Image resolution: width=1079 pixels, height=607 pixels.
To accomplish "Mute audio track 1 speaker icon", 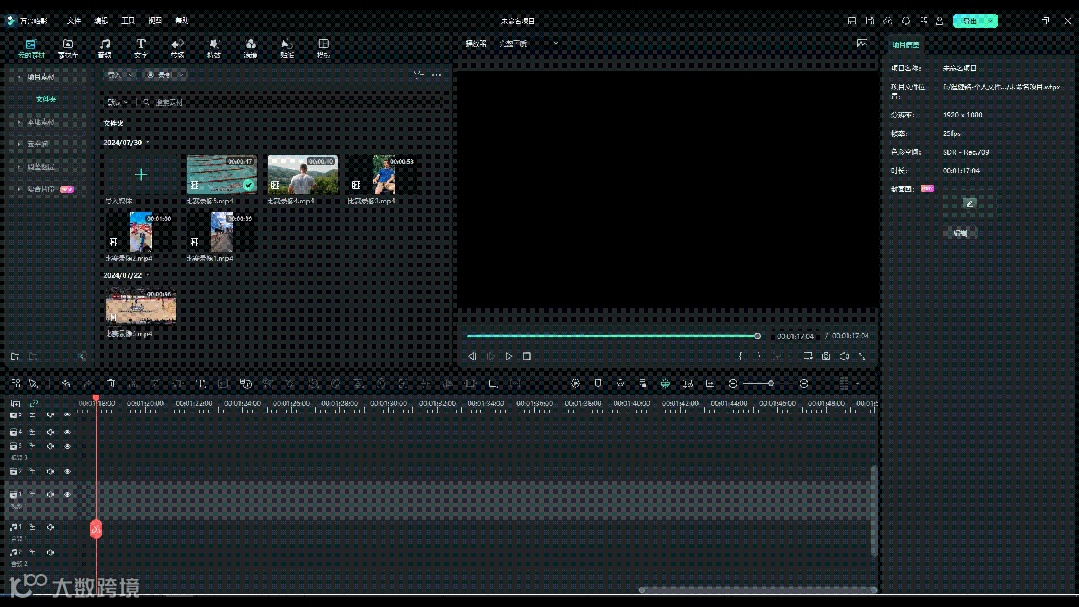I will 50,527.
